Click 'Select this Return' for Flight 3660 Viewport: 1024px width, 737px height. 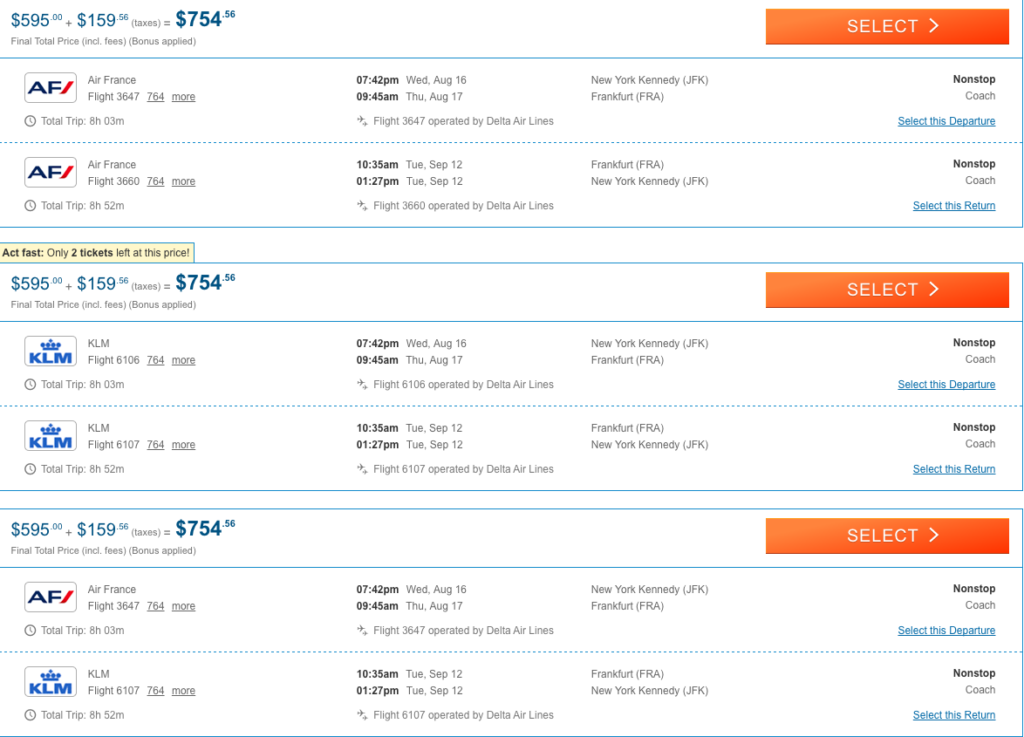coord(954,206)
